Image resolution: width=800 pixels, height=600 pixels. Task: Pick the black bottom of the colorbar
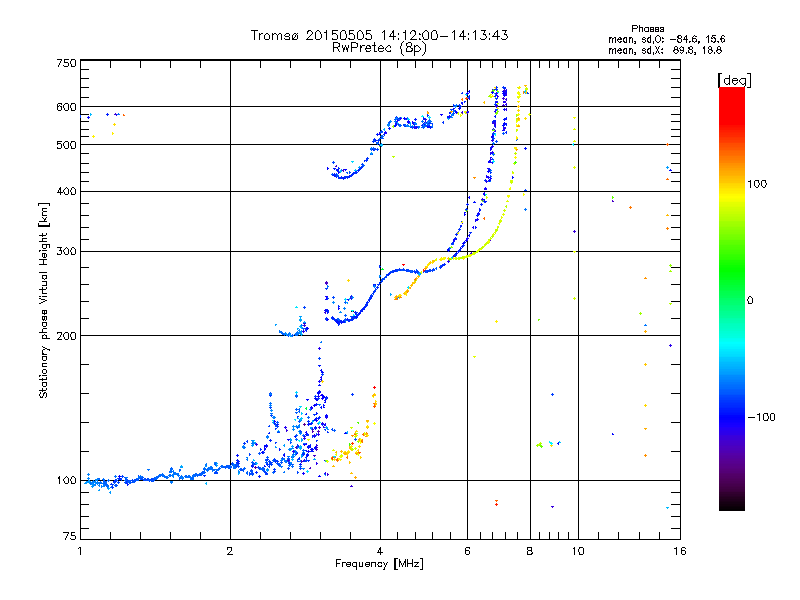click(x=731, y=505)
